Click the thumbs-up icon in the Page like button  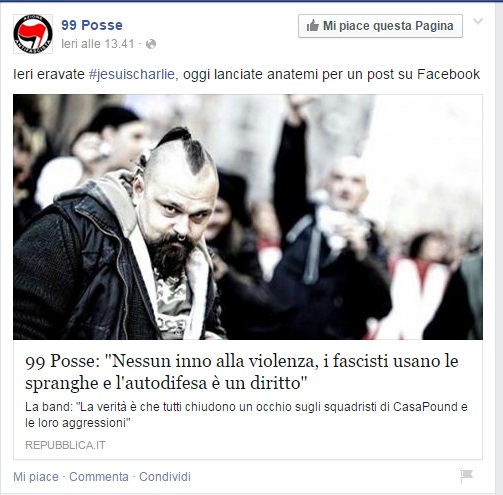click(312, 26)
